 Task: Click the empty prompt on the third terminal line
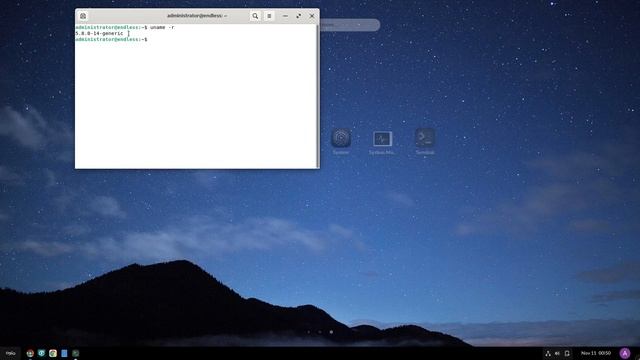pyautogui.click(x=111, y=40)
